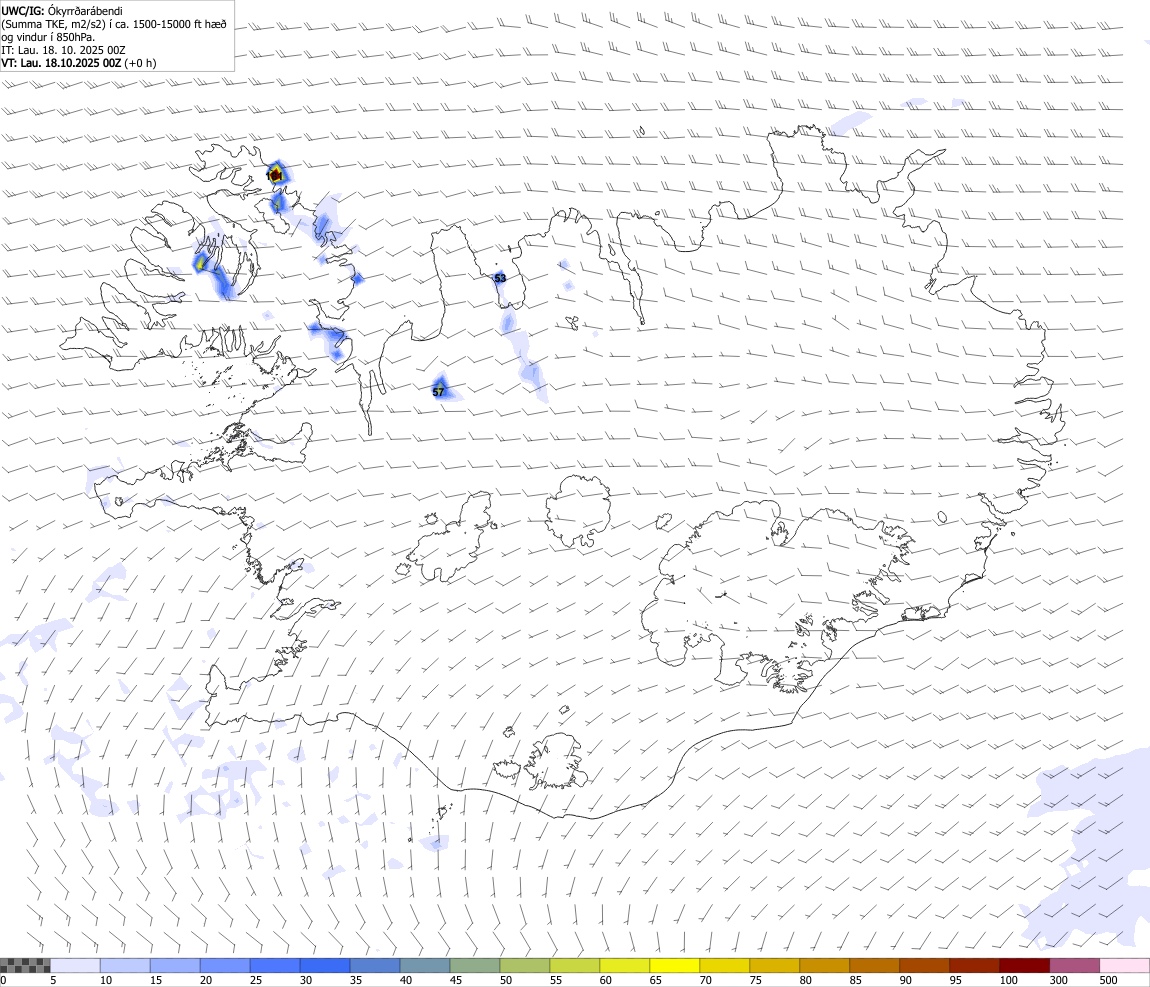Click the mauve 300–500 legend swatch
The width and height of the screenshot is (1150, 987).
click(x=1074, y=965)
